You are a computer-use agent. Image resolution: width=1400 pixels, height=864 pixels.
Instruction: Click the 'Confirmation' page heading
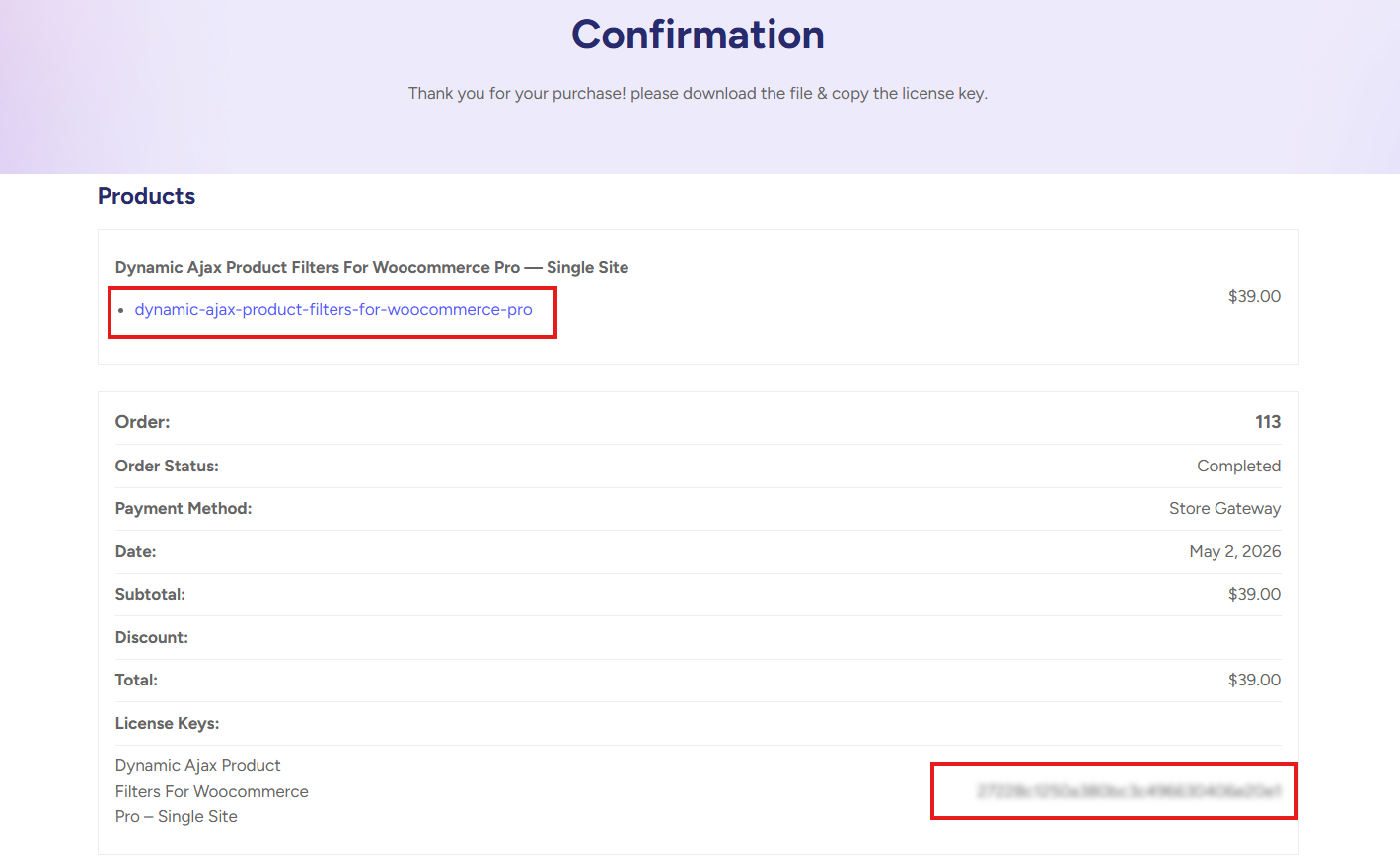point(699,35)
